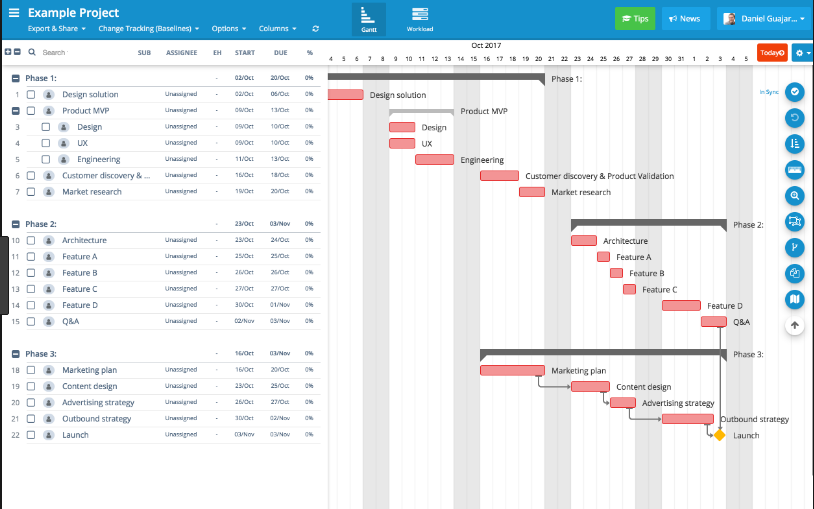The width and height of the screenshot is (814, 509).
Task: Tick the checkbox for Feature A
Action: (x=31, y=257)
